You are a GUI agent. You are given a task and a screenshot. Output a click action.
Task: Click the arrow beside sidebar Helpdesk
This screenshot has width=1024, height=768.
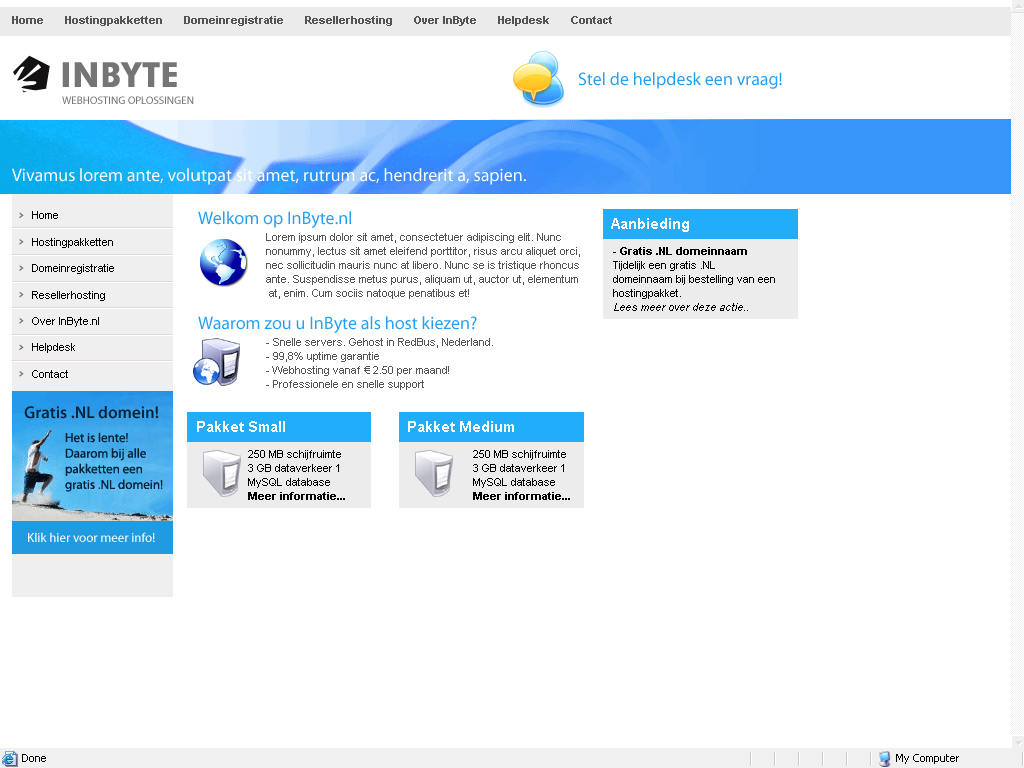click(x=21, y=347)
